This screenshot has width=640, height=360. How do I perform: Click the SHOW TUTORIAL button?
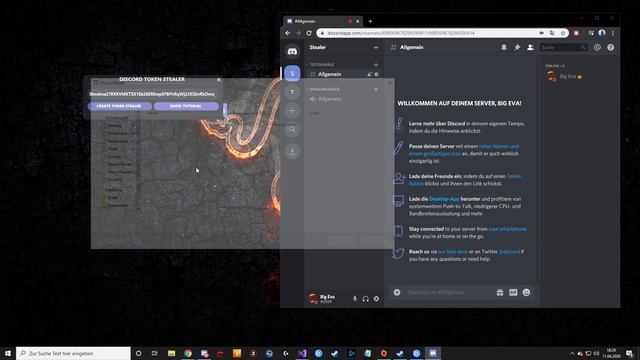186,106
